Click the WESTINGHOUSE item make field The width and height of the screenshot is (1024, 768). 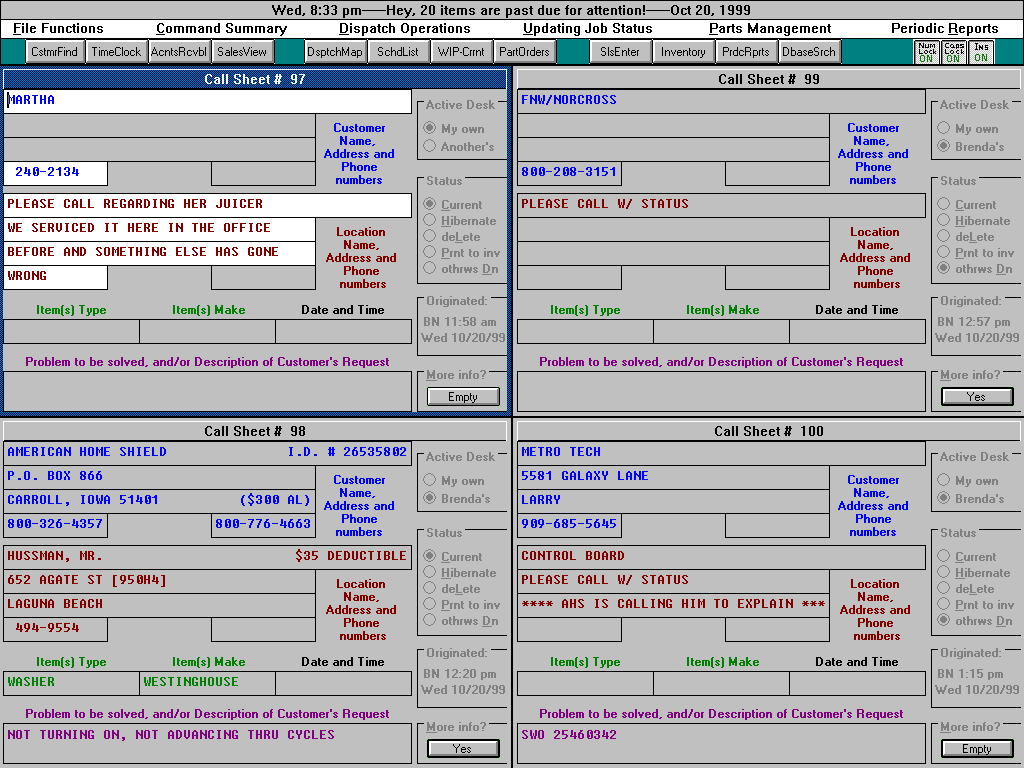tap(206, 683)
